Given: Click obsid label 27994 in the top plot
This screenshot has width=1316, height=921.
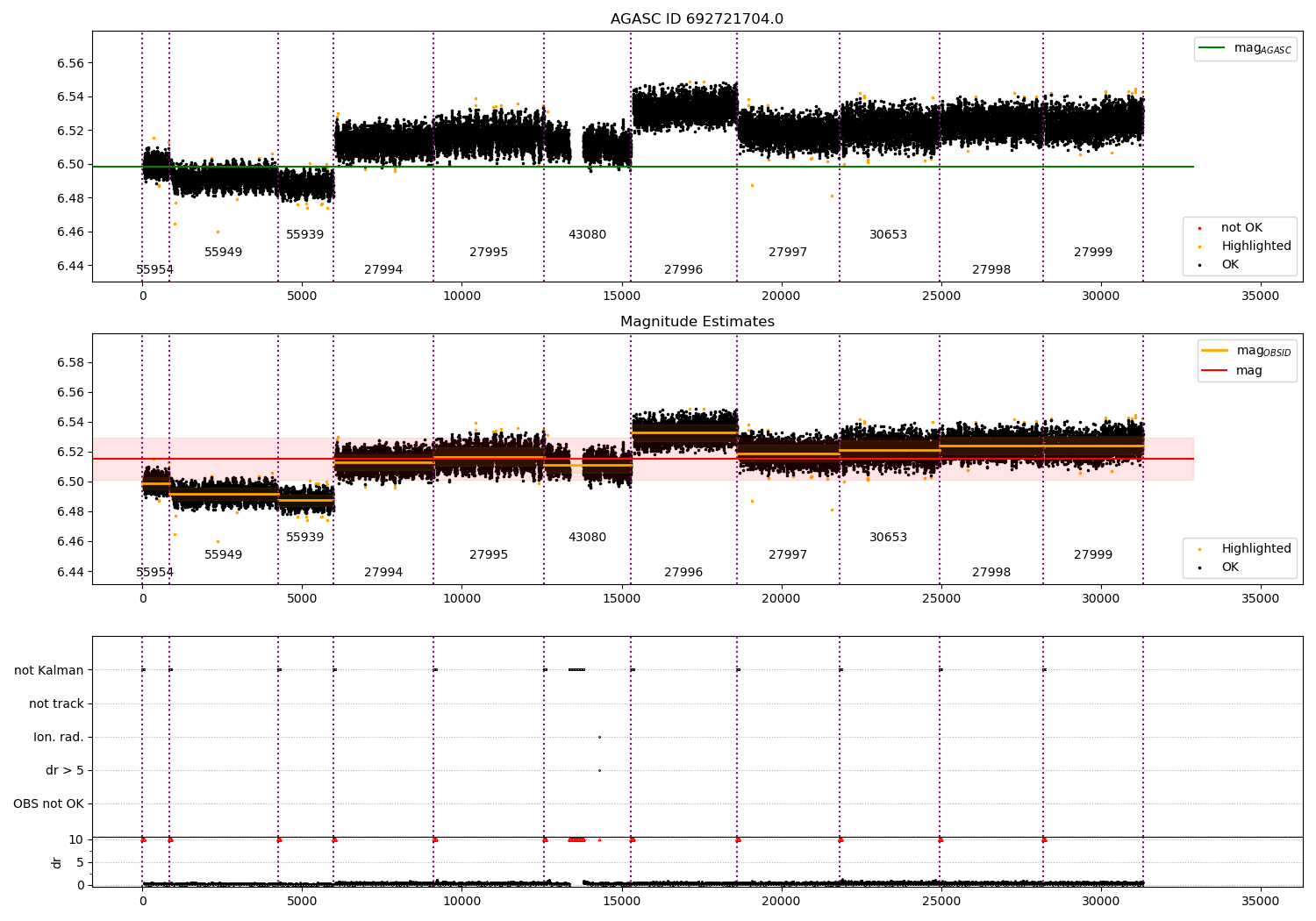Looking at the screenshot, I should (383, 270).
